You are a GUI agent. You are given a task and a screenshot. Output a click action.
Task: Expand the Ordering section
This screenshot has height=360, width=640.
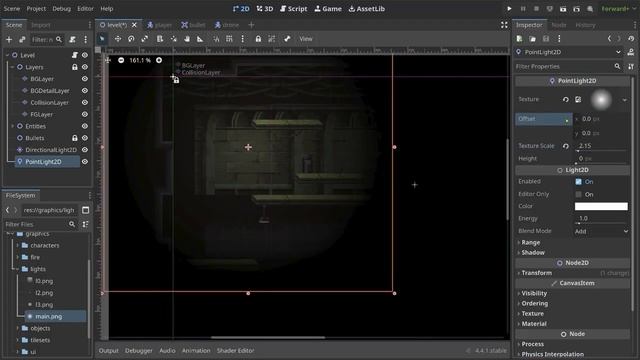(534, 303)
